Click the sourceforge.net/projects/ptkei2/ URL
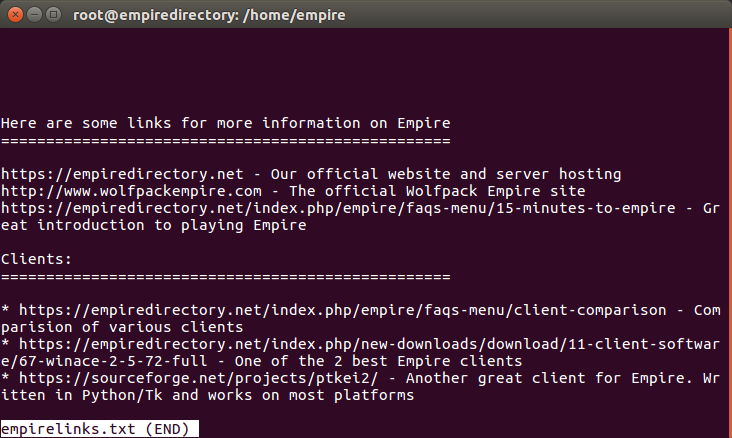Screen dimensions: 732x438 pos(198,378)
